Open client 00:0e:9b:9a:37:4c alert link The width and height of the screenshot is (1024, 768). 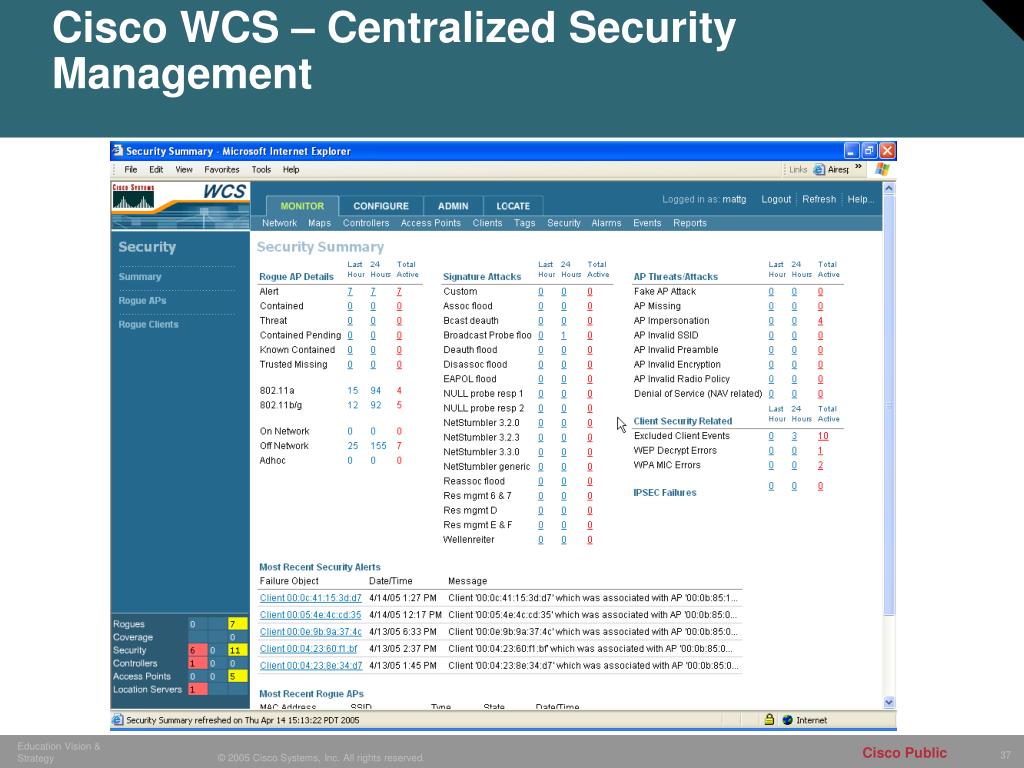click(310, 632)
